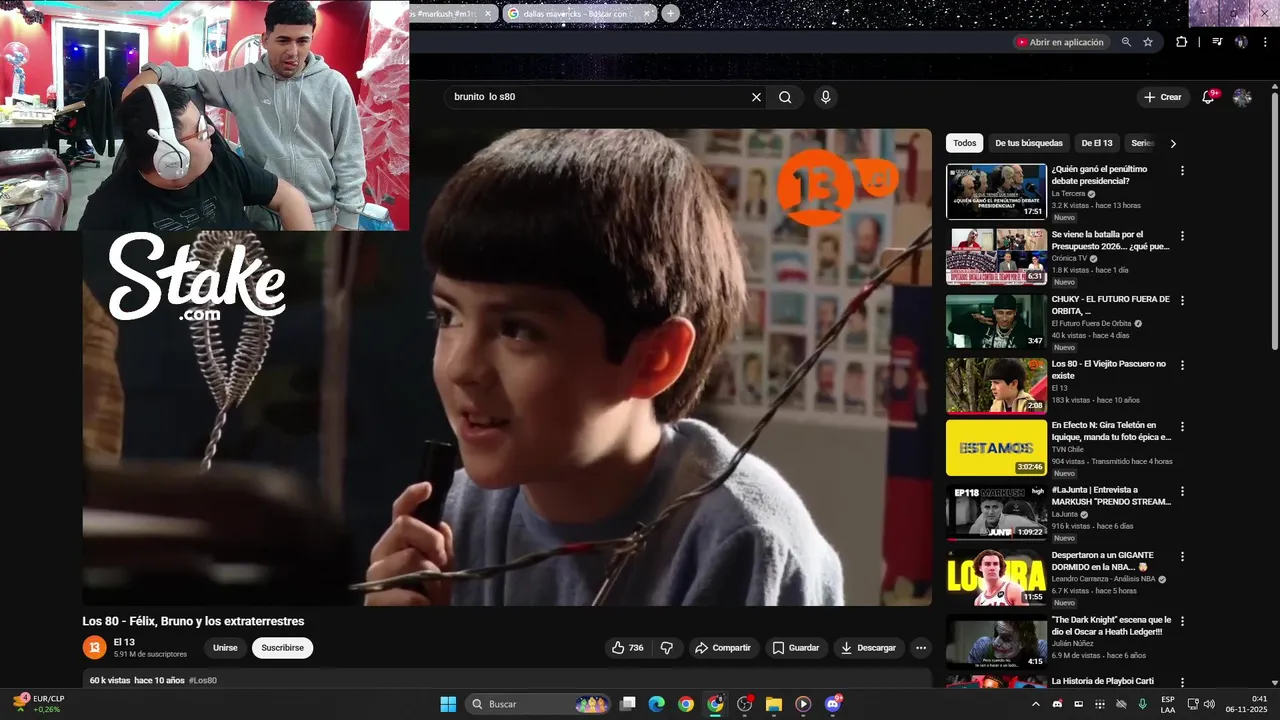Viewport: 1280px width, 720px height.
Task: Open a new browser tab
Action: point(670,13)
